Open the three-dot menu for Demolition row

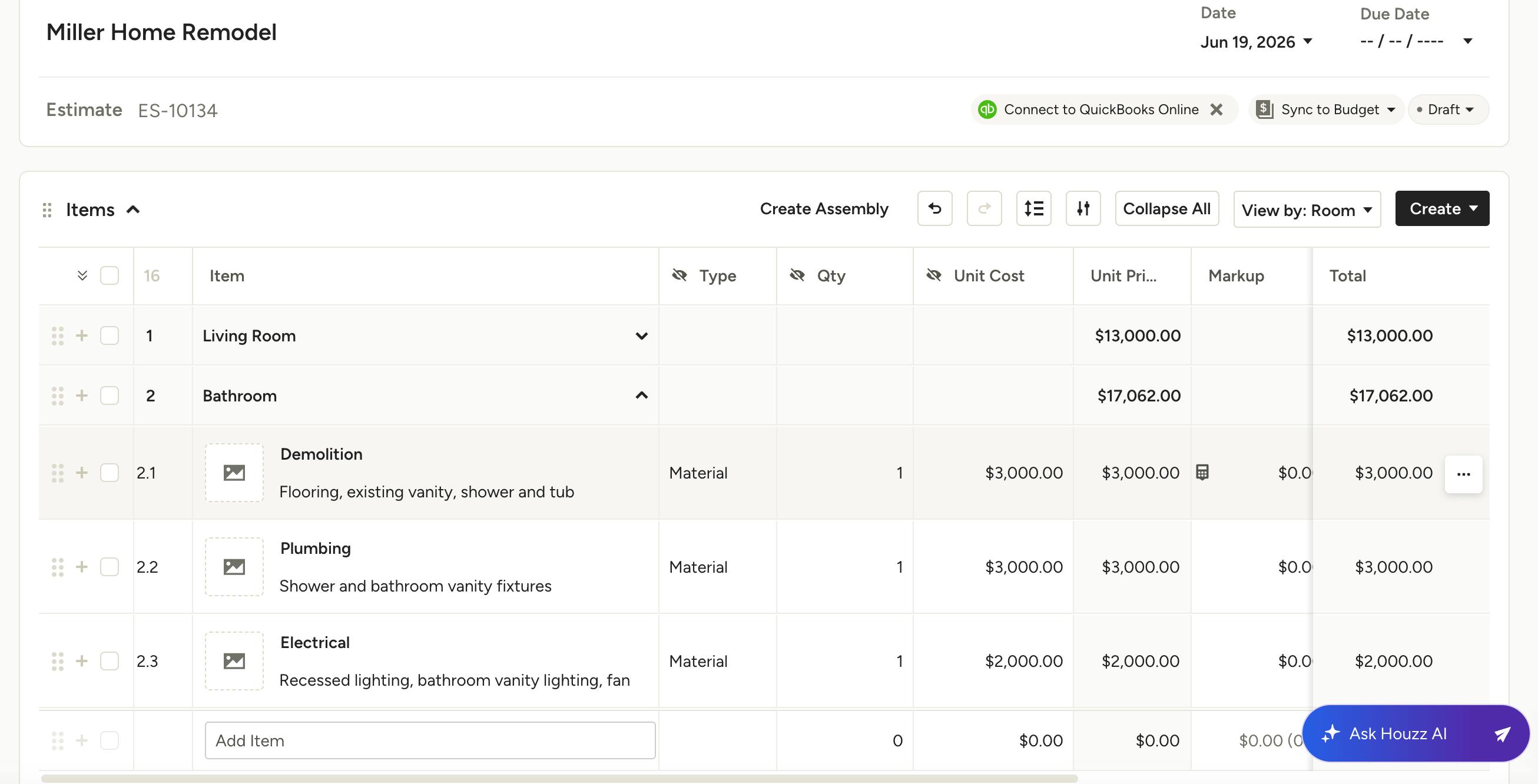point(1463,474)
